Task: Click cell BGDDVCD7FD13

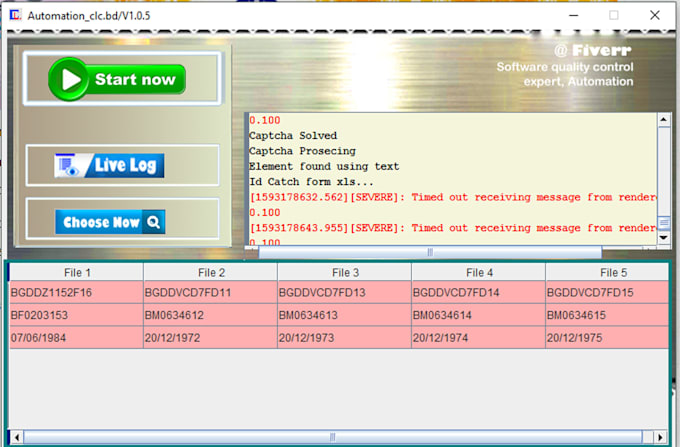Action: point(345,292)
